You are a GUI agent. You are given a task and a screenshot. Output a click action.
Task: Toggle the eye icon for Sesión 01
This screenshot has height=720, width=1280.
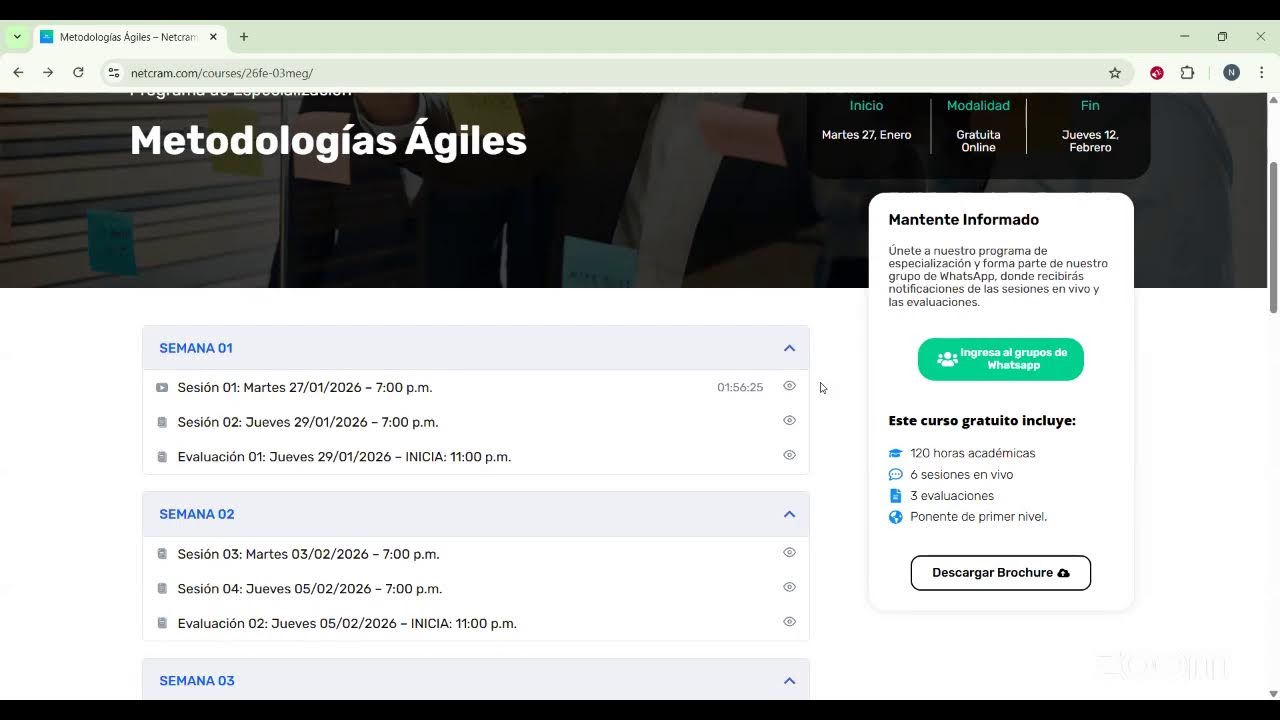point(789,386)
